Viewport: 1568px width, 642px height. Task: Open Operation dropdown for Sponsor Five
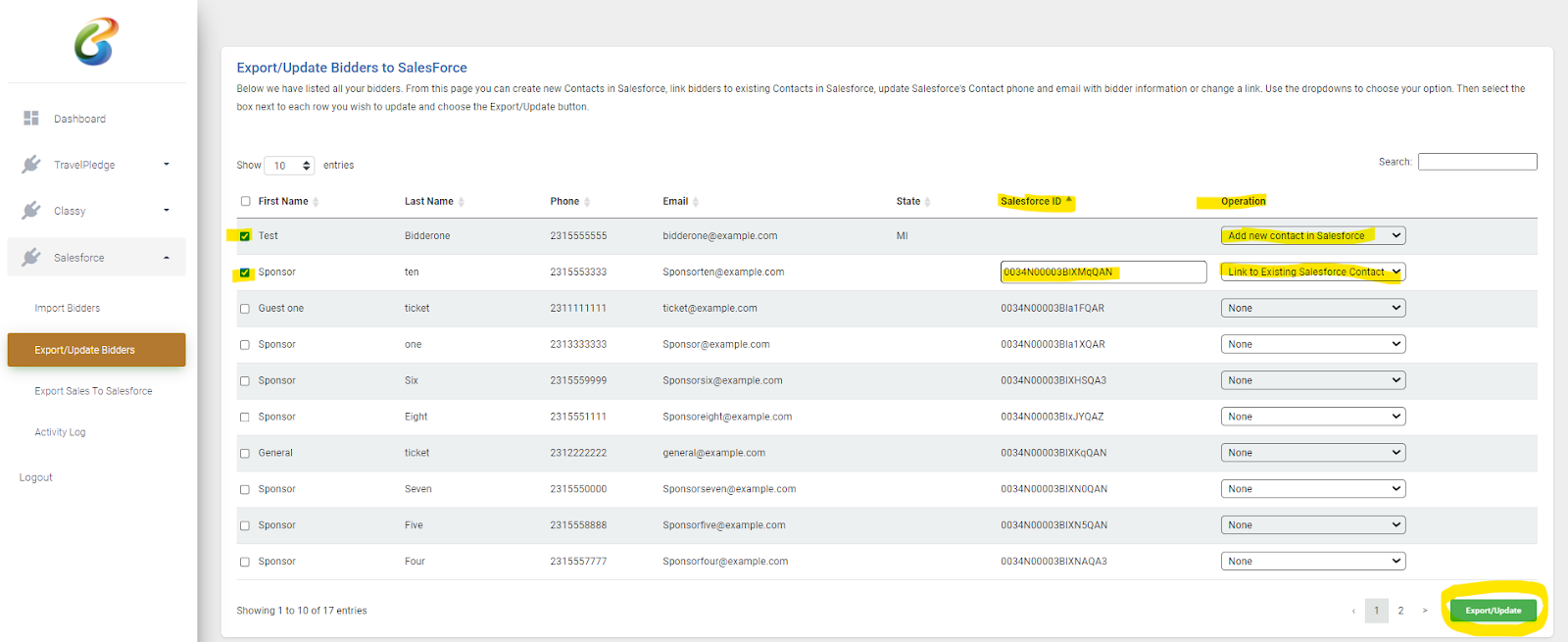tap(1313, 525)
